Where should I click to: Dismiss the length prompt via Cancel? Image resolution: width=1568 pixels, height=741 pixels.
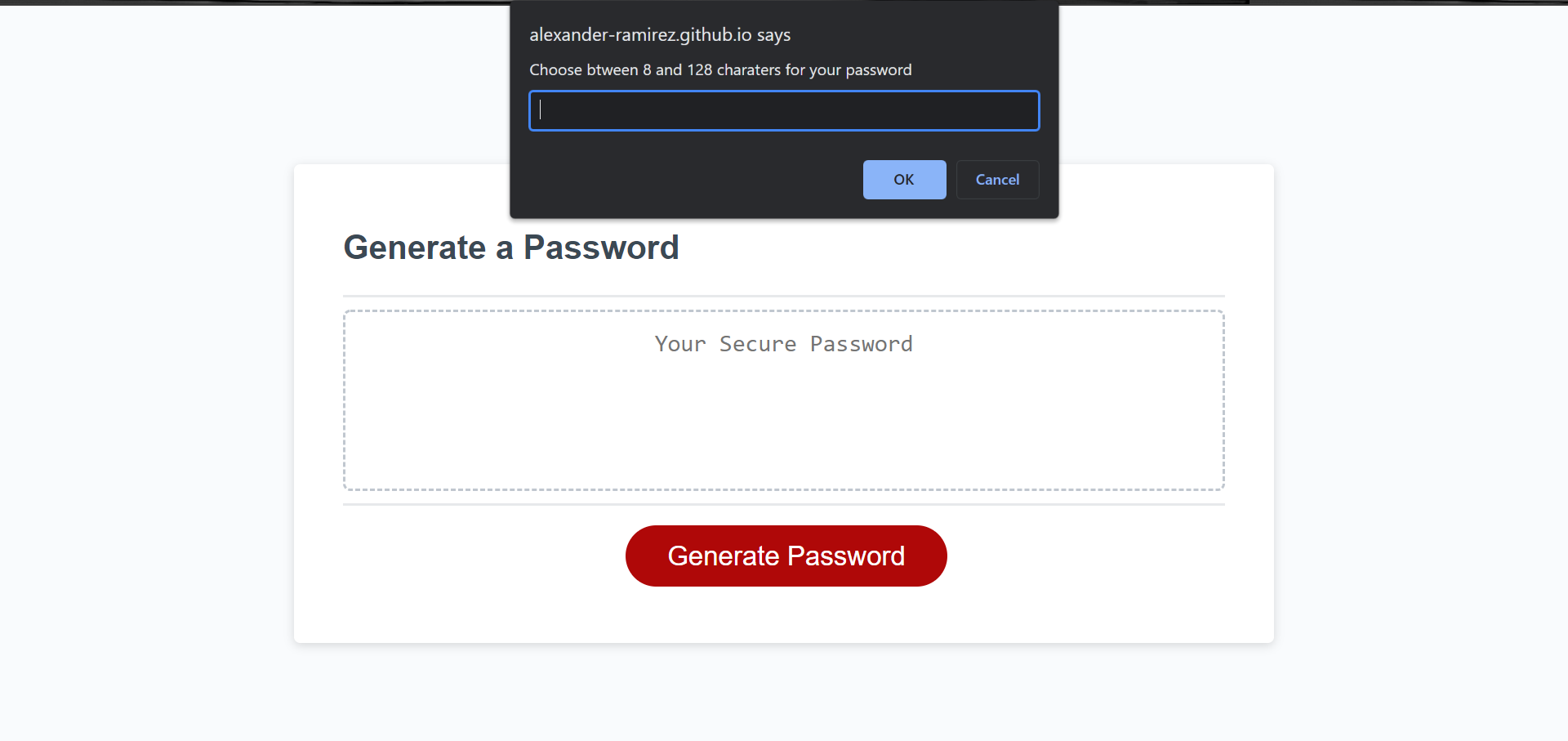[997, 180]
